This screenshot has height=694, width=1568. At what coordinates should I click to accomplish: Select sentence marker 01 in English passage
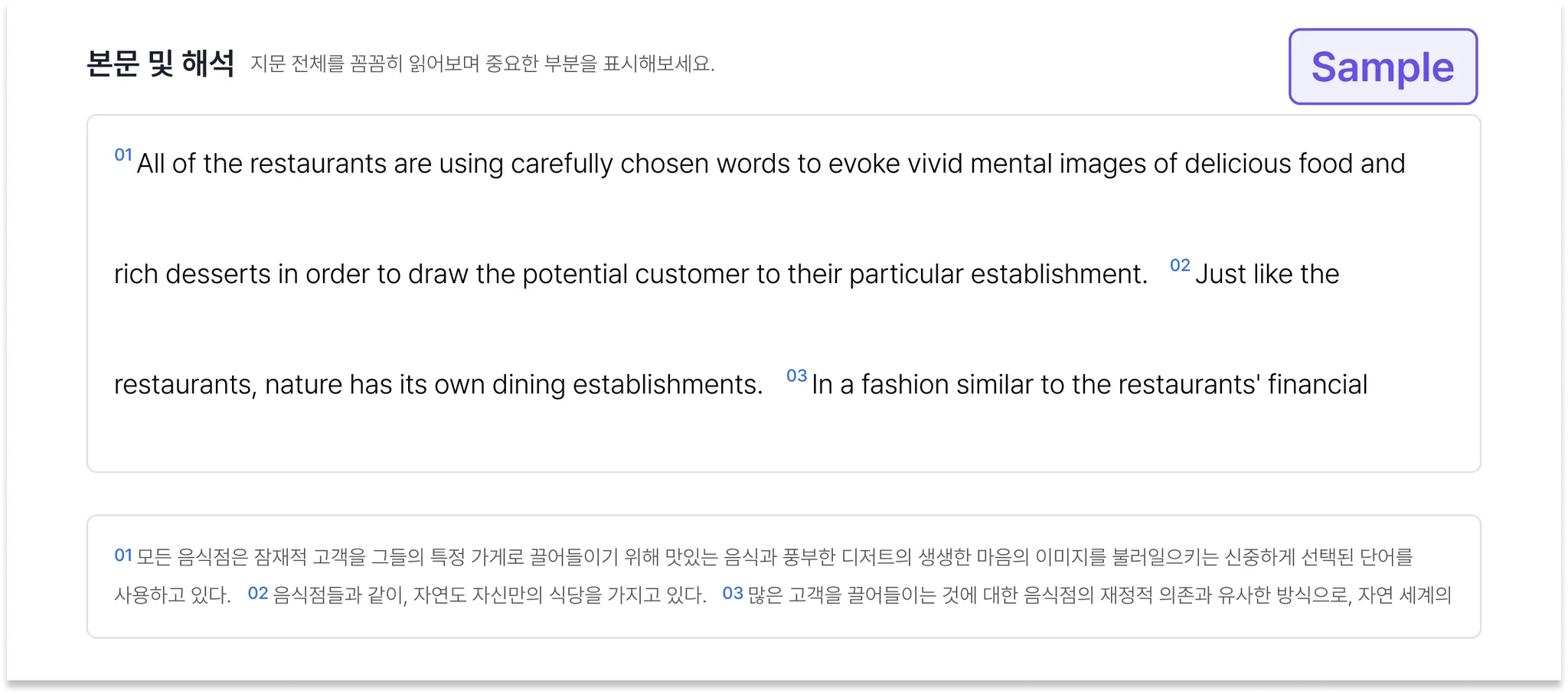(x=123, y=155)
